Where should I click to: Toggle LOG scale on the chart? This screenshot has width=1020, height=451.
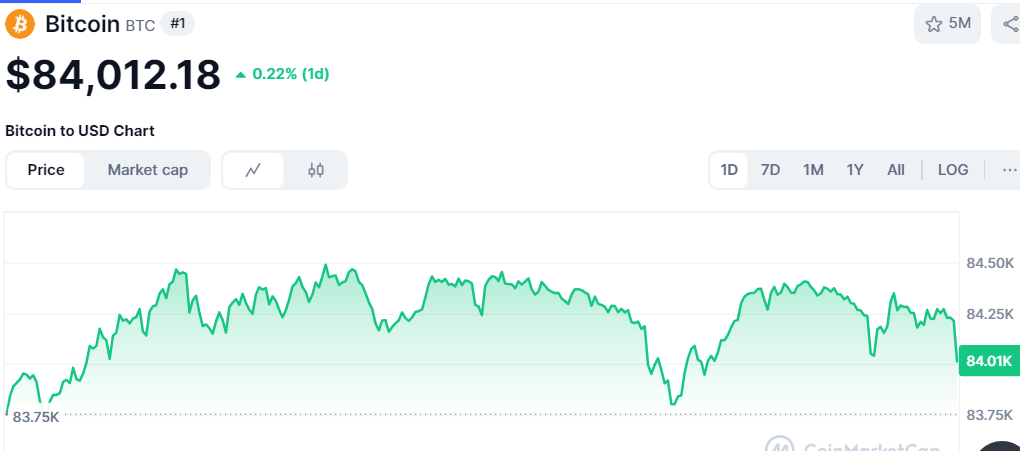953,170
